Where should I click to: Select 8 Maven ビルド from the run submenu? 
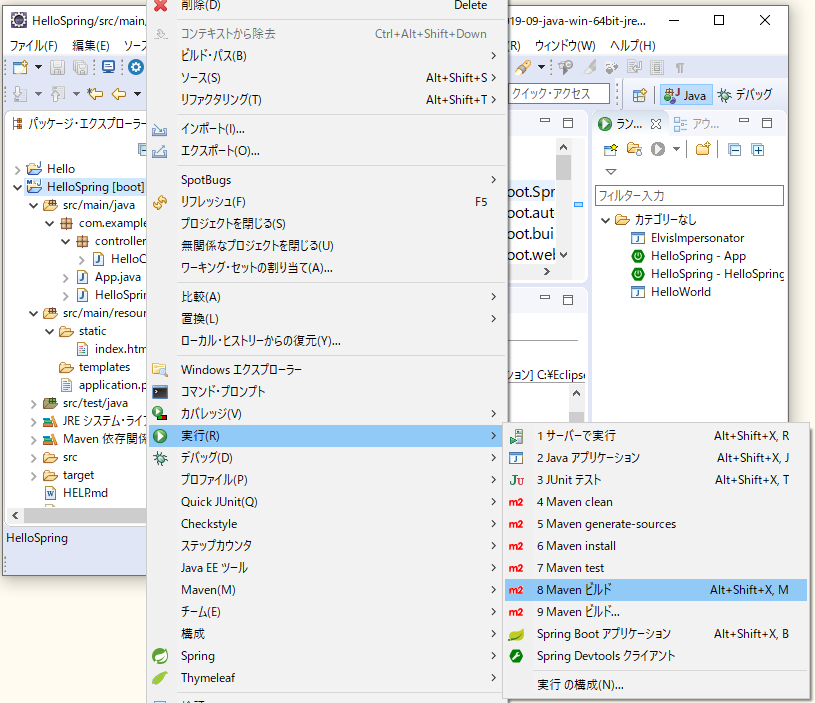pos(620,589)
